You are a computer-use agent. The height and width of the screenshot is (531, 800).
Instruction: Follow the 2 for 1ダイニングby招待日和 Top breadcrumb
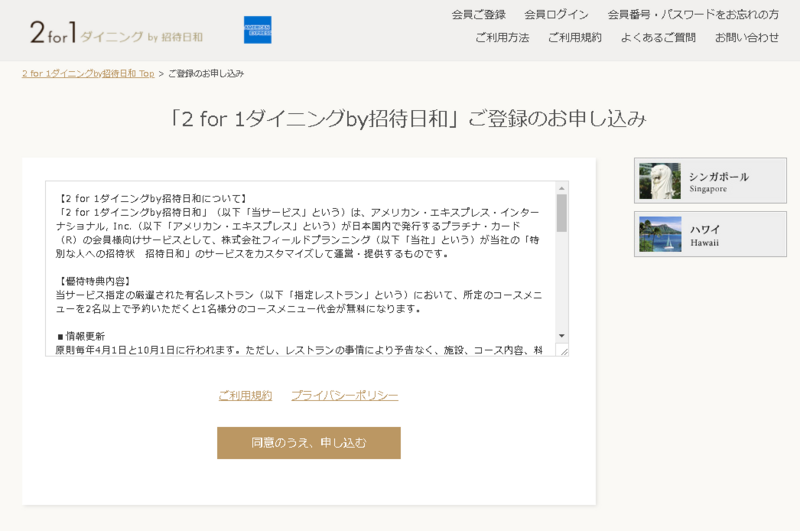88,73
